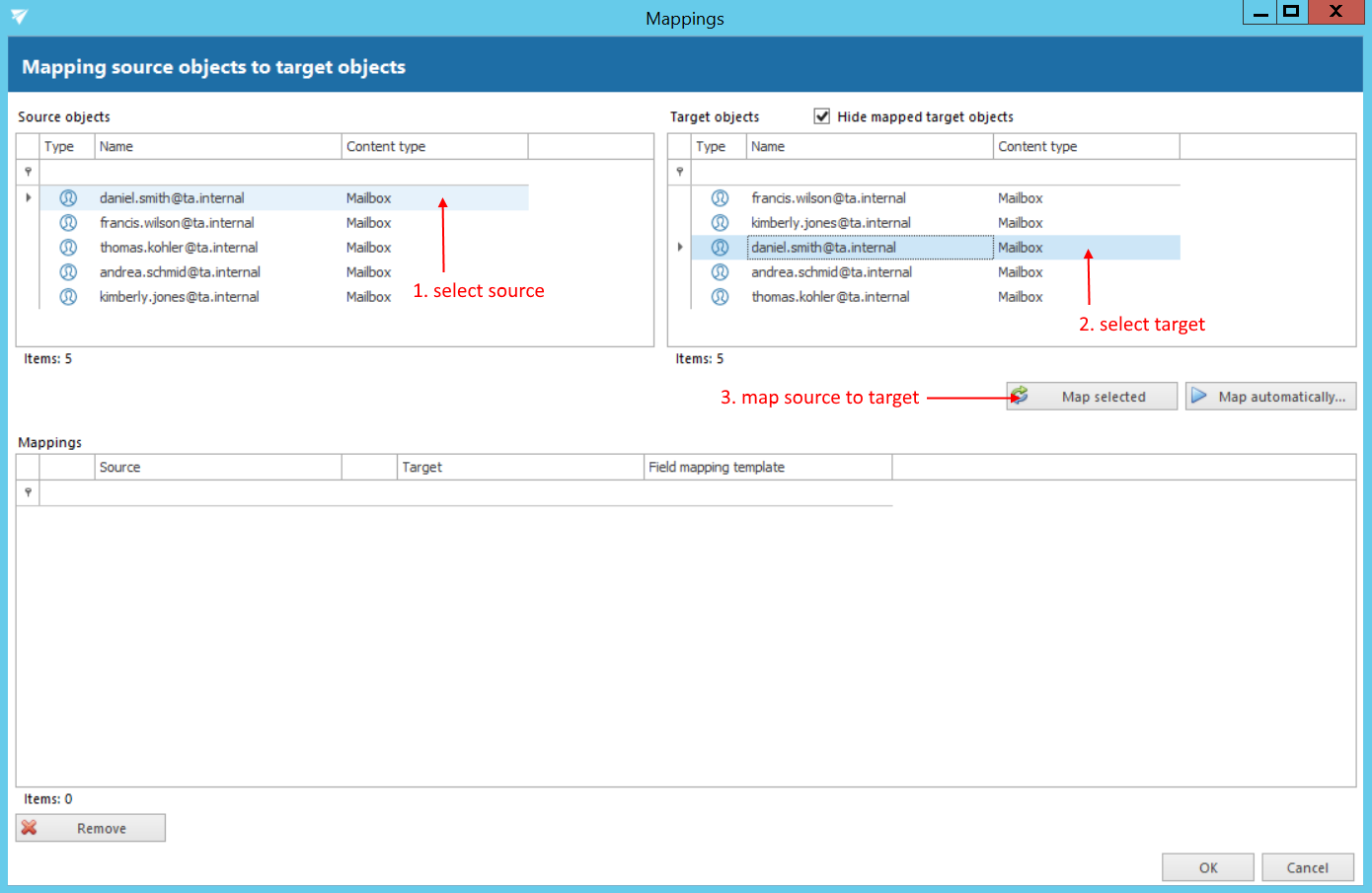
Task: Click the filter icon in Mappings grid
Action: point(28,492)
